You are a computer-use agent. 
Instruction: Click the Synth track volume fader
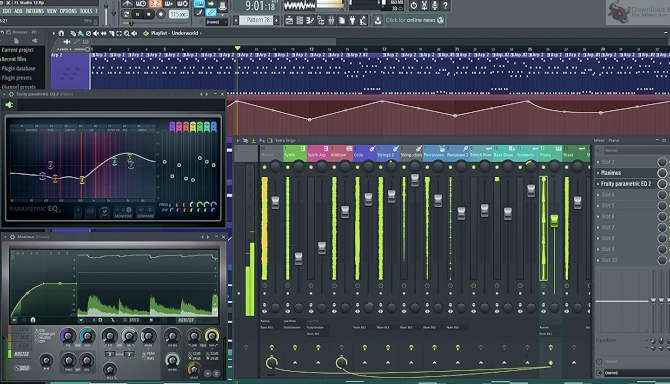(299, 258)
